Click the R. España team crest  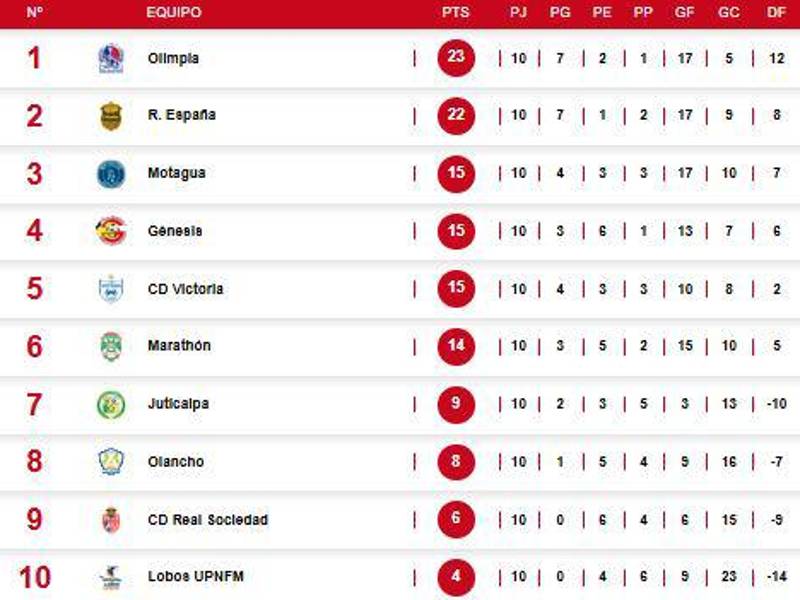click(111, 116)
